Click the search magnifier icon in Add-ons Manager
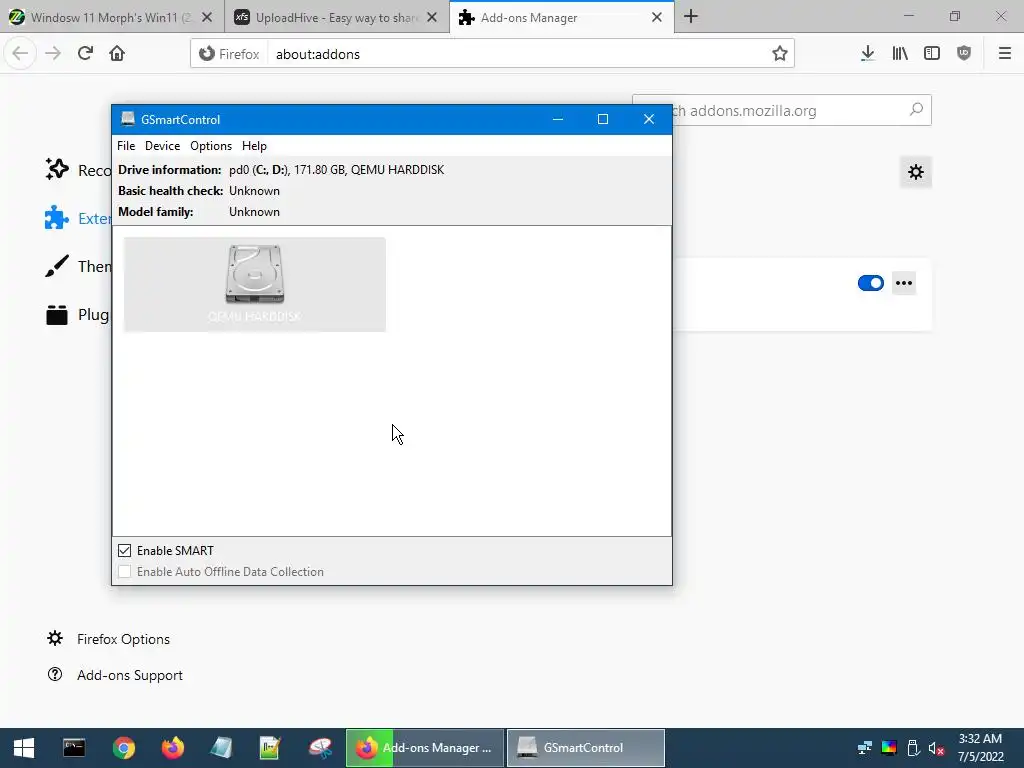The image size is (1024, 768). 916,110
